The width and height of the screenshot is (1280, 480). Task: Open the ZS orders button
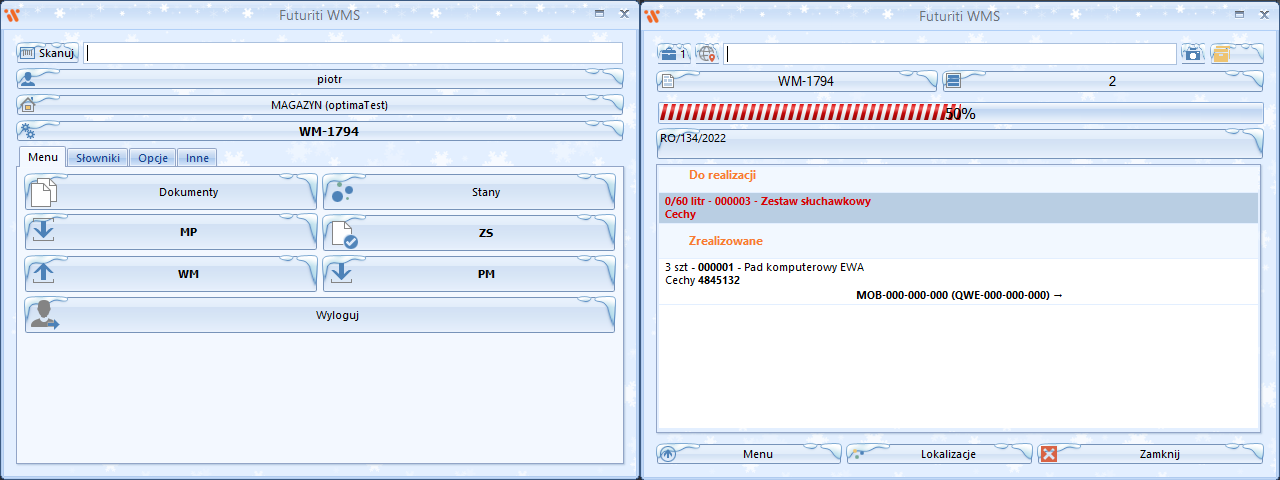468,233
